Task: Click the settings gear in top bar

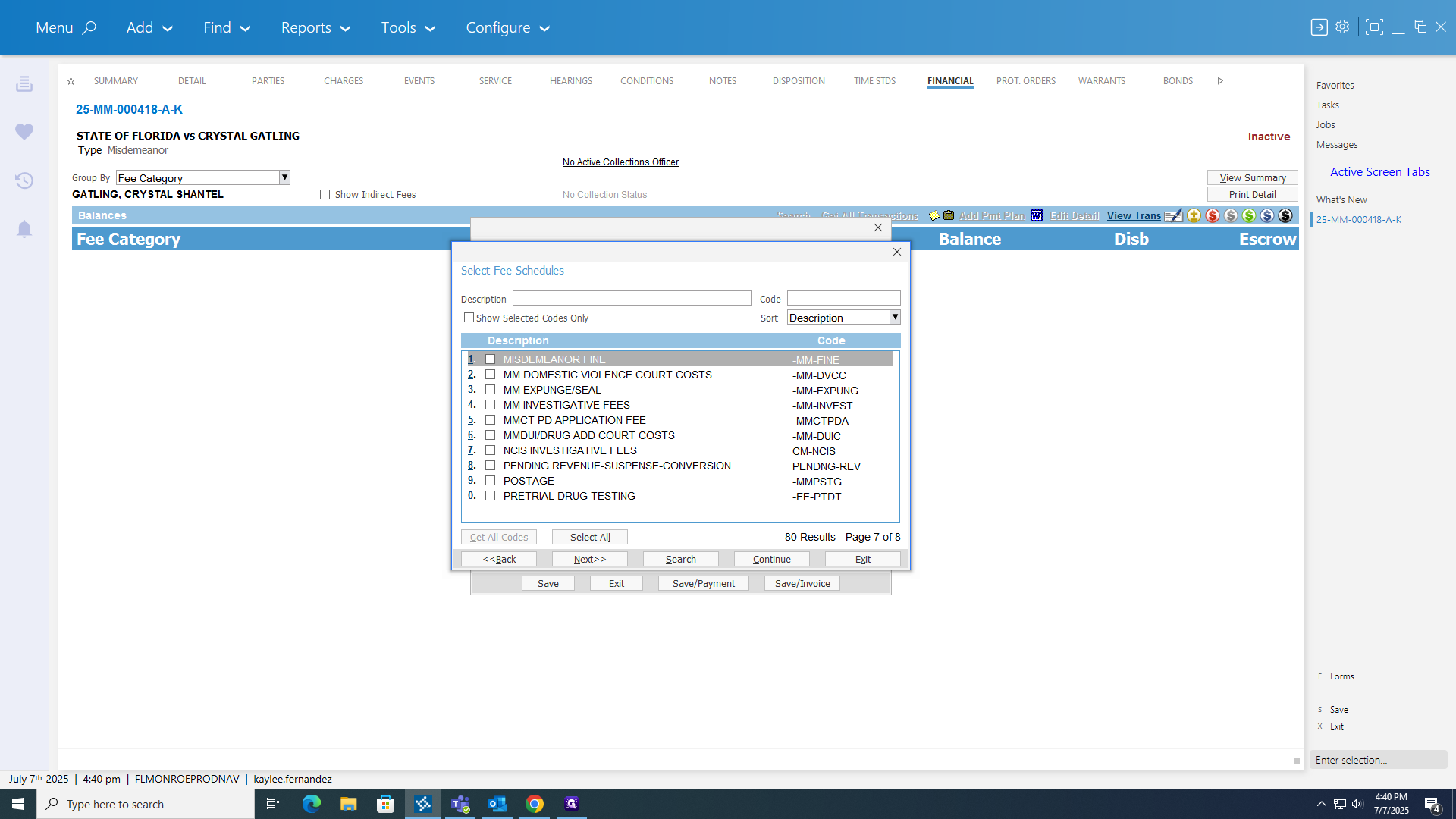Action: coord(1342,27)
